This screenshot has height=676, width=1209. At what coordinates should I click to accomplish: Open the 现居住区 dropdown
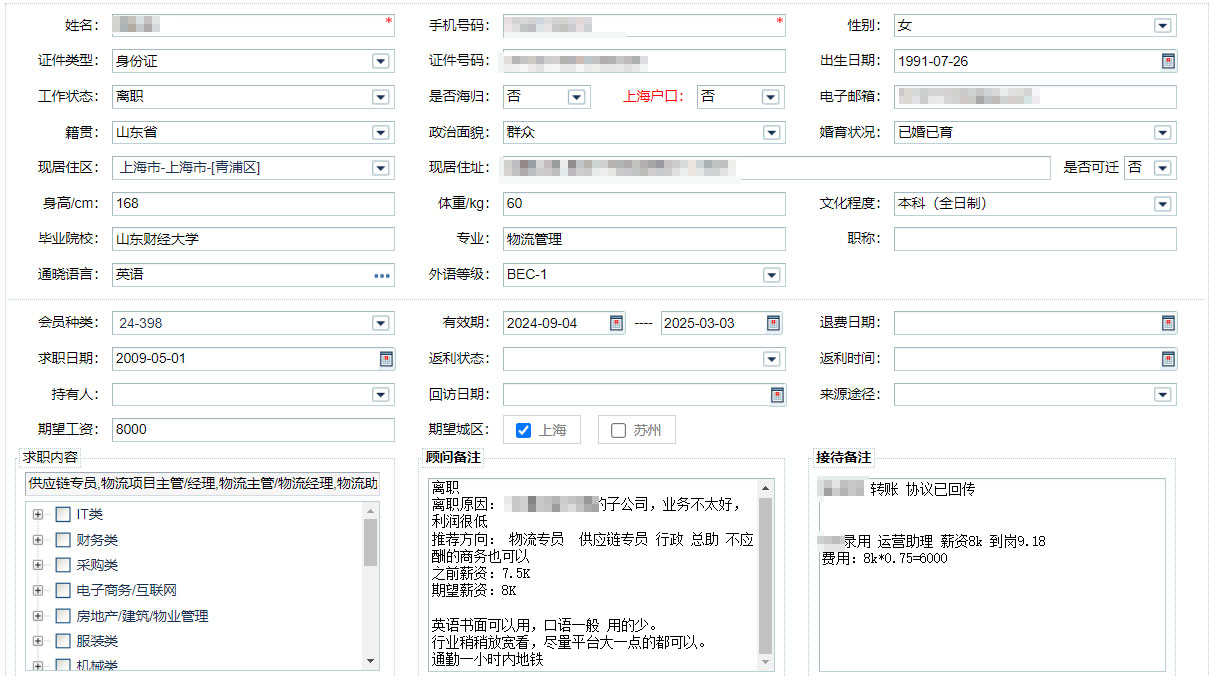[x=380, y=168]
